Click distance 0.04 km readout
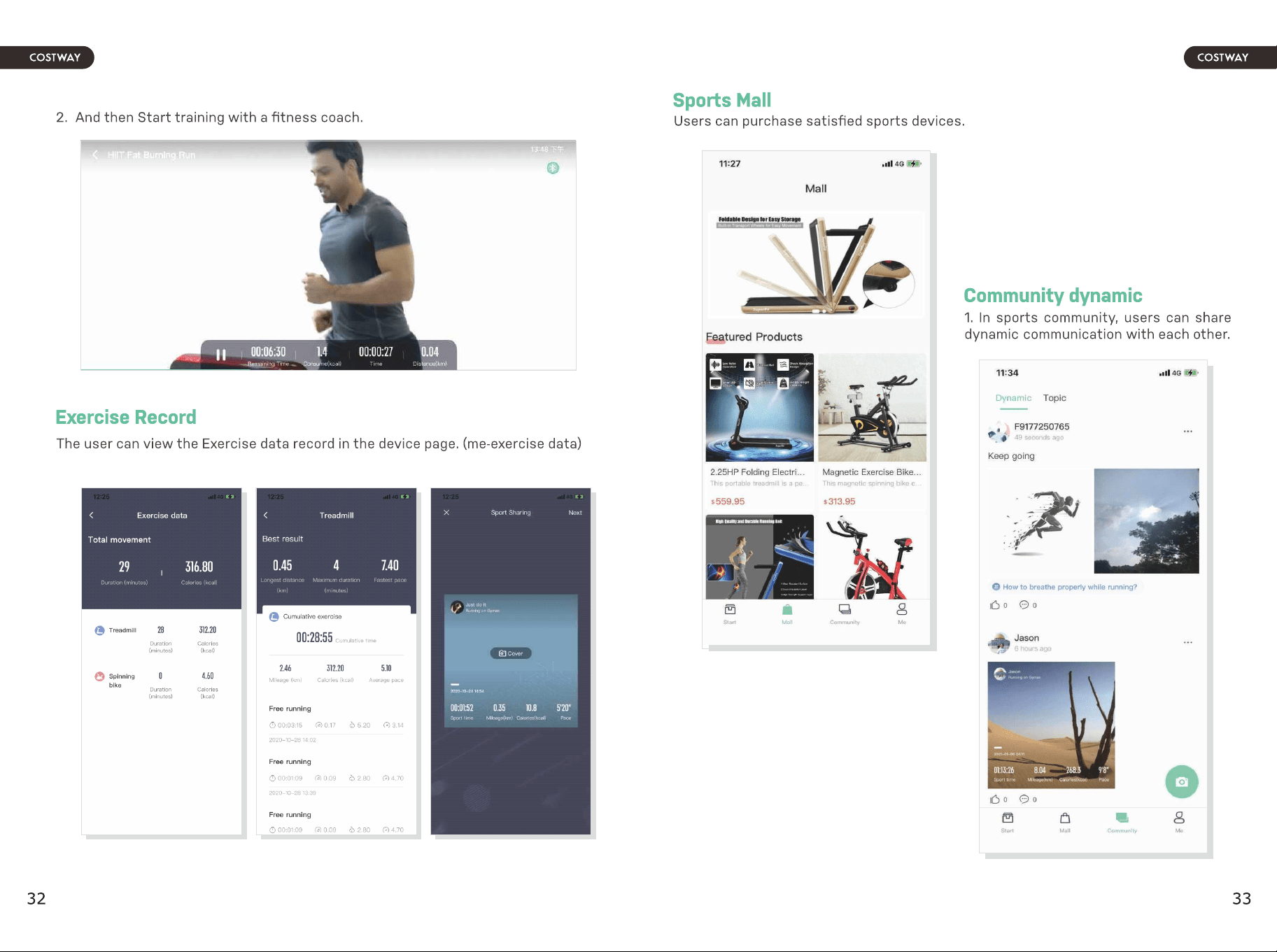1277x952 pixels. tap(430, 352)
